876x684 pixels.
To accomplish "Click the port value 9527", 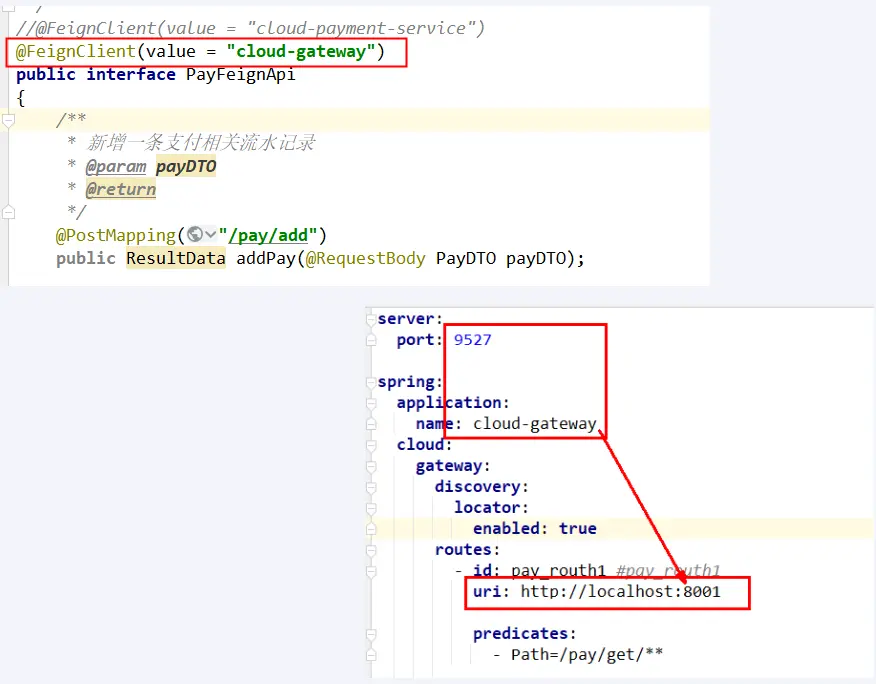I will (x=472, y=340).
